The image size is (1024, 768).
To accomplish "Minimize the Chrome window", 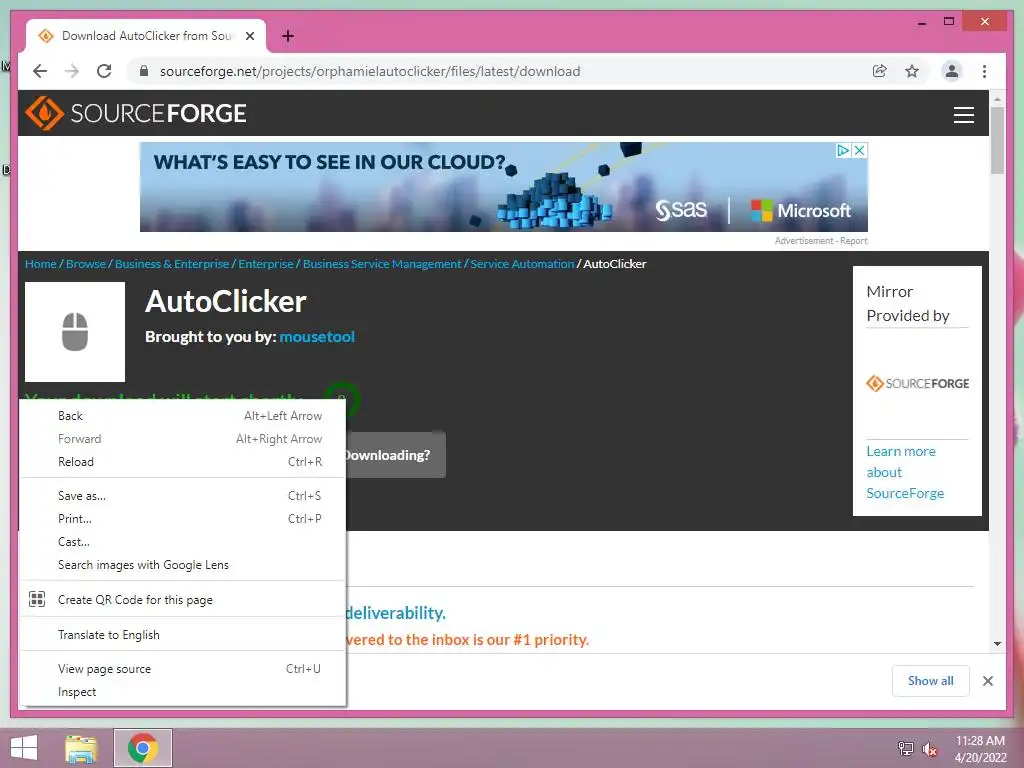I will [921, 22].
